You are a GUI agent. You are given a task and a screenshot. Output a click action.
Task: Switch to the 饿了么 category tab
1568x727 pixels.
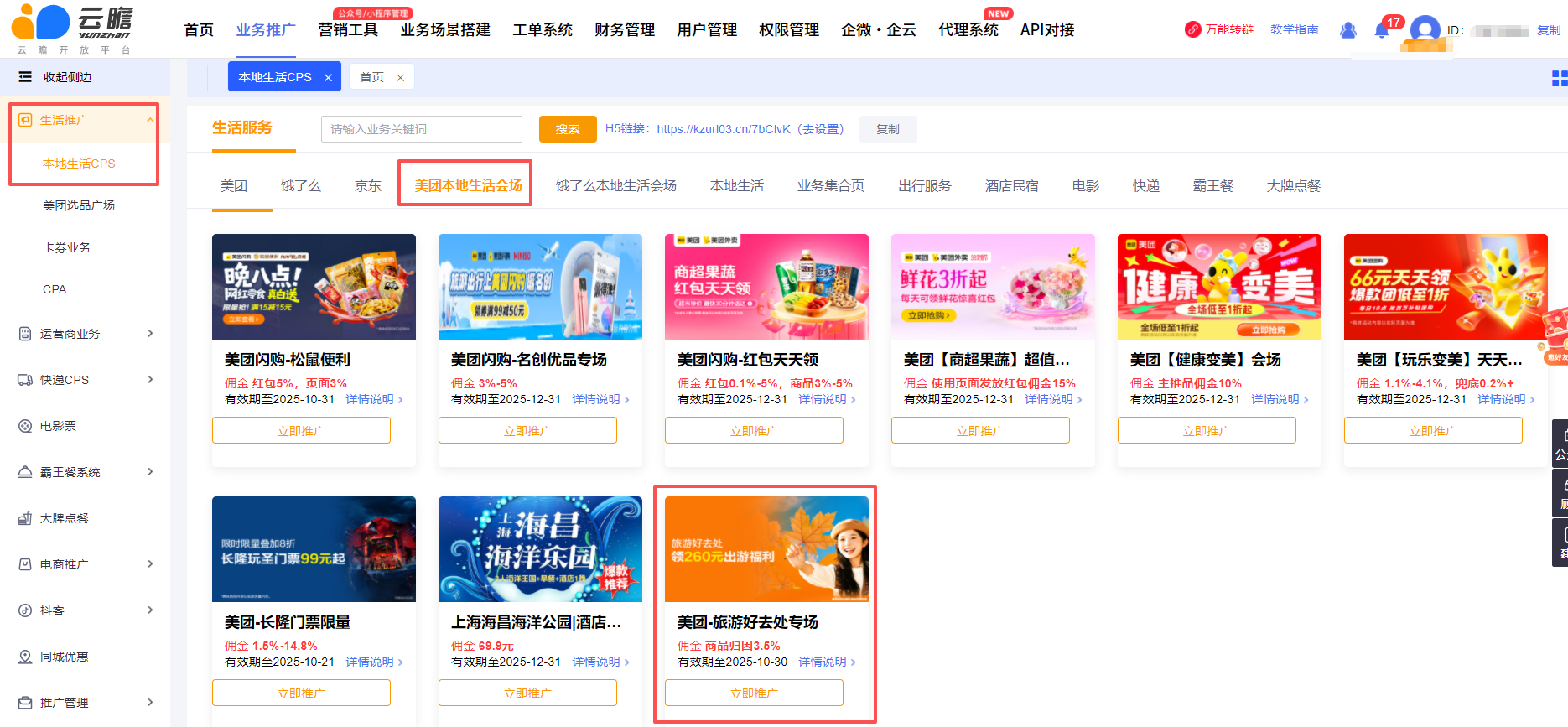pyautogui.click(x=300, y=185)
